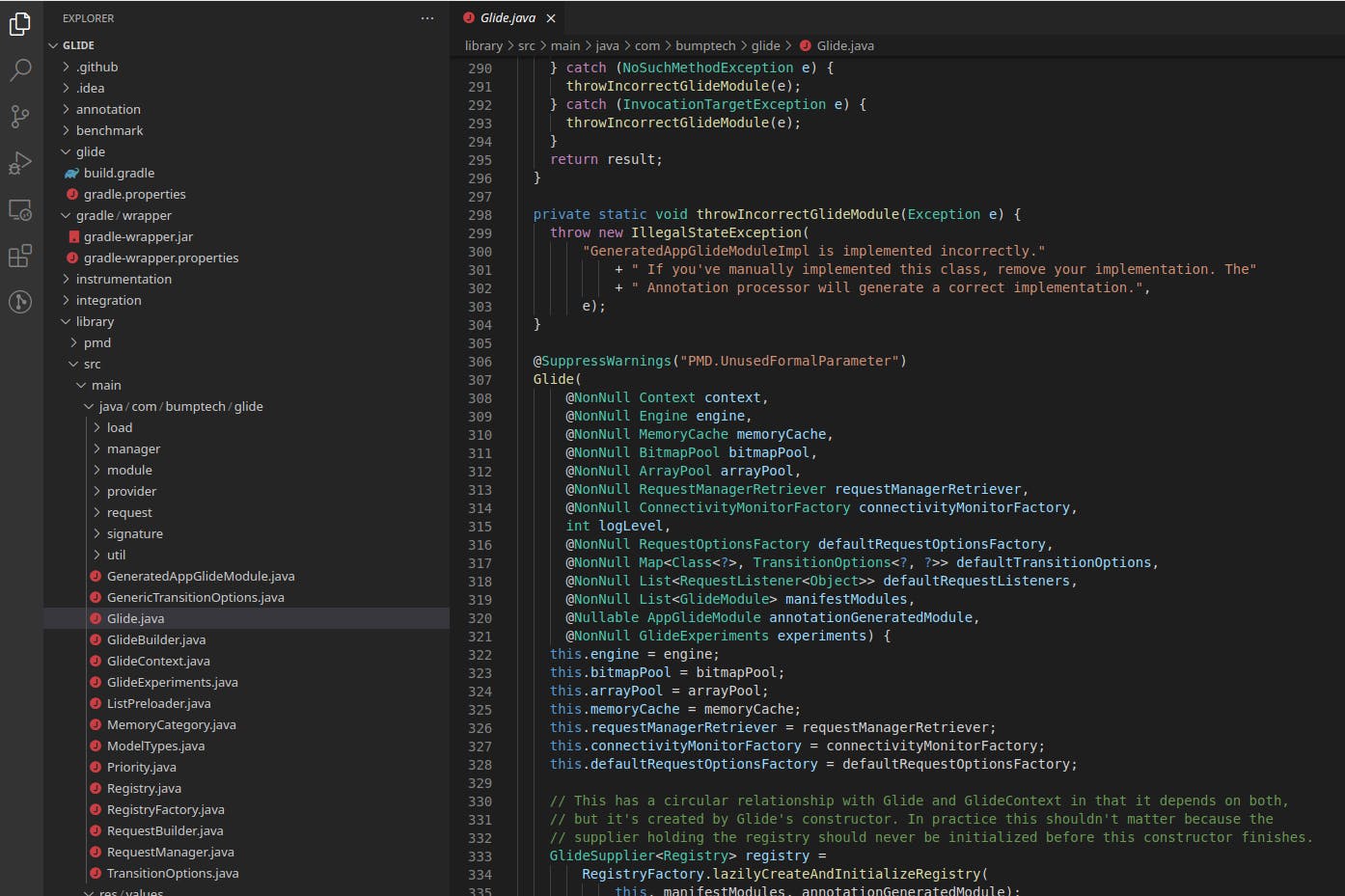
Task: Open the Source Control view
Action: pyautogui.click(x=20, y=116)
